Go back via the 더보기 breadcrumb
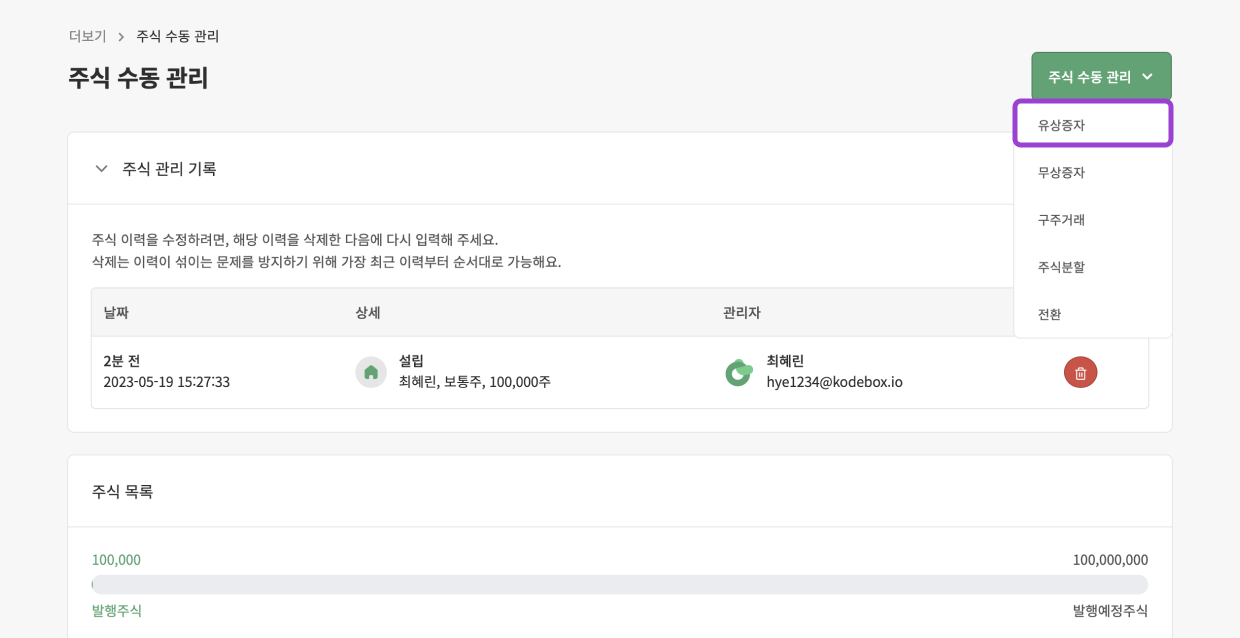The height and width of the screenshot is (638, 1240). point(87,36)
